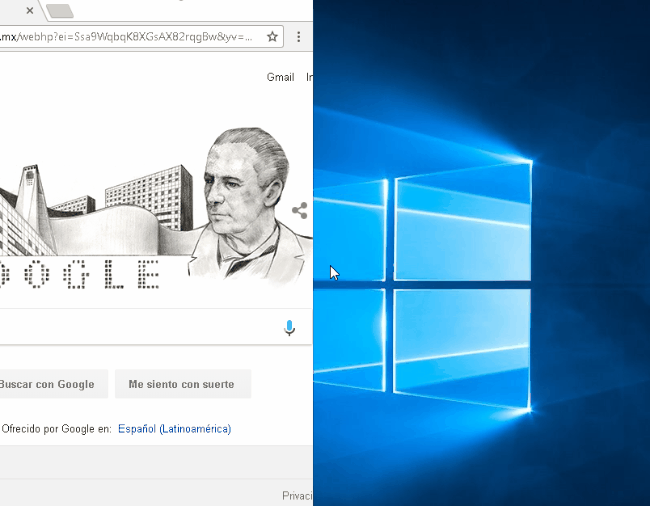
Task: Click the Chrome address bar URL
Action: (126, 37)
